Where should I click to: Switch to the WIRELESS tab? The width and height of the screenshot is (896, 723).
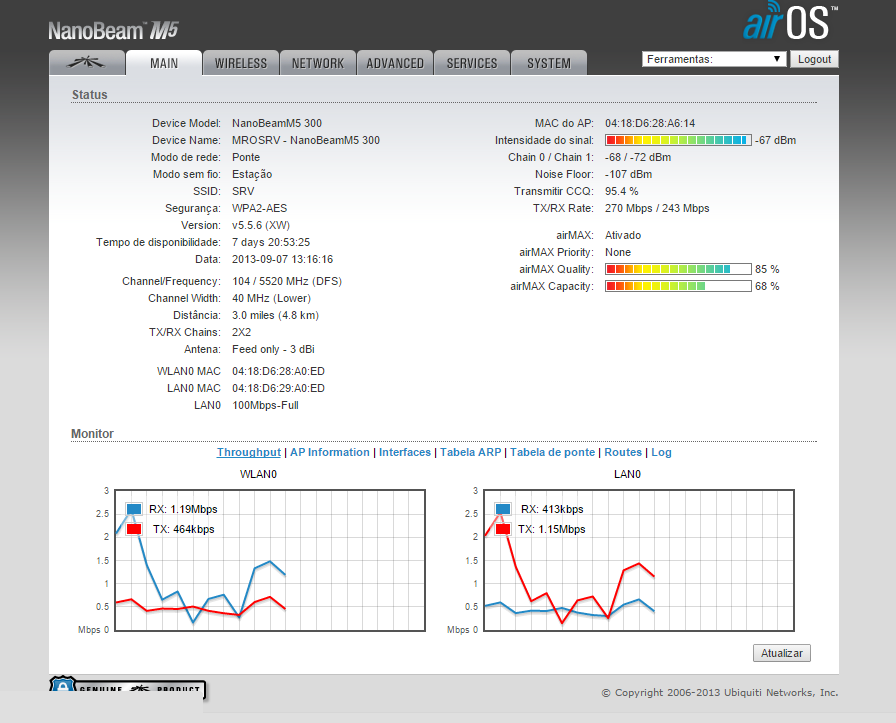241,63
